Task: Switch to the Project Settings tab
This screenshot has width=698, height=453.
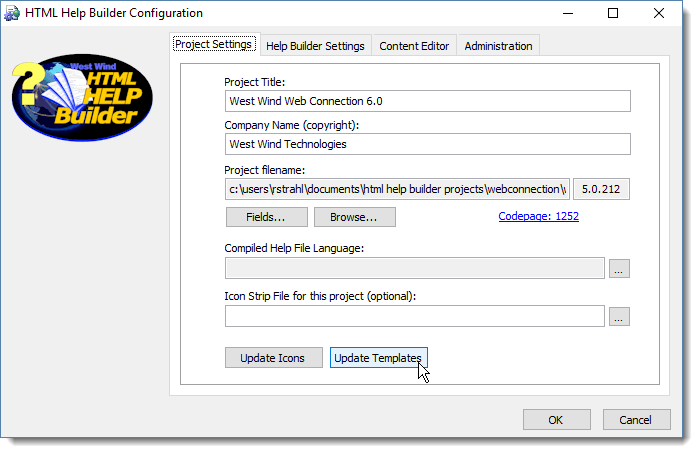Action: (214, 44)
